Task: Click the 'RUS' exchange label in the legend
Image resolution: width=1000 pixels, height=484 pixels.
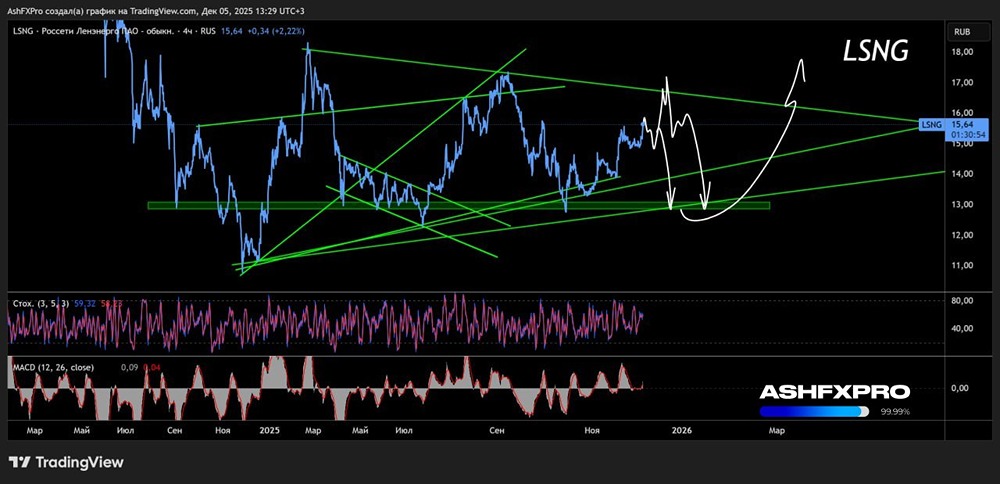Action: click(210, 31)
